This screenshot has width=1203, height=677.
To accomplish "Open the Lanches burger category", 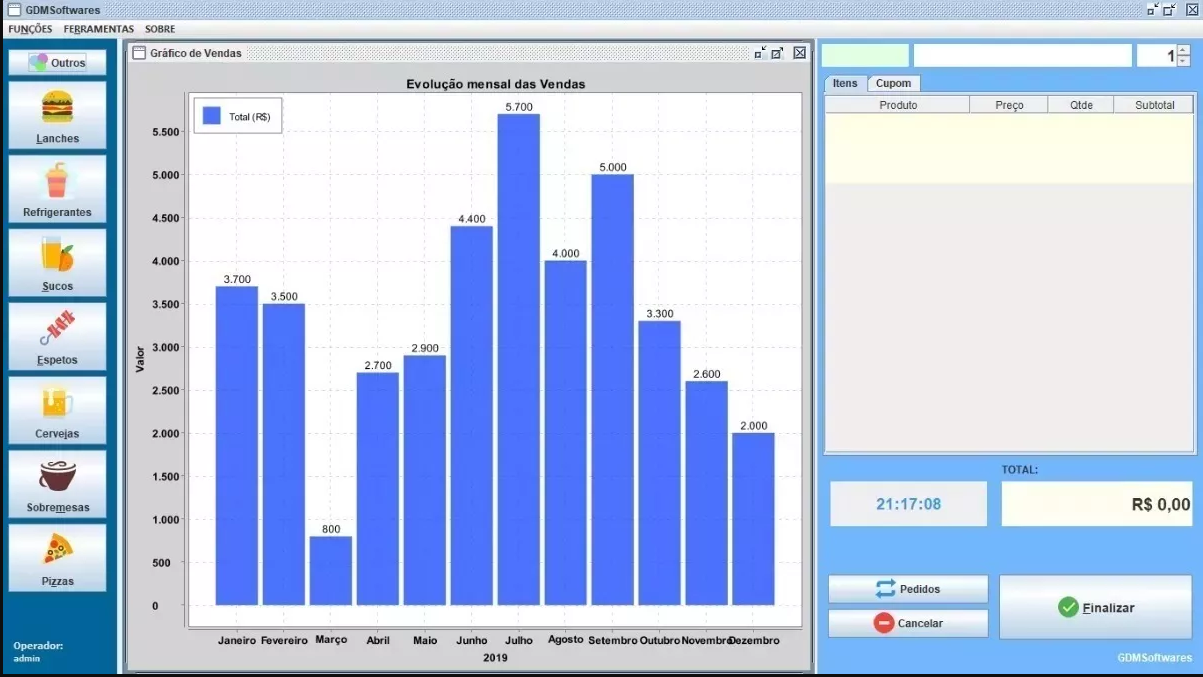I will (x=57, y=116).
